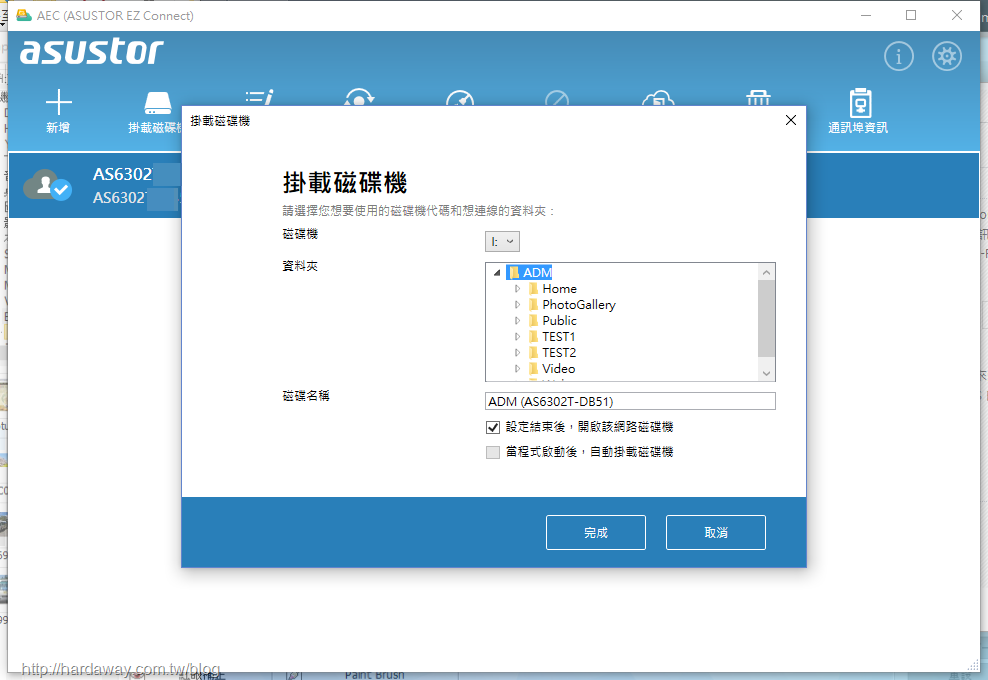988x680 pixels.
Task: Minimize the AEC window
Action: 866,15
